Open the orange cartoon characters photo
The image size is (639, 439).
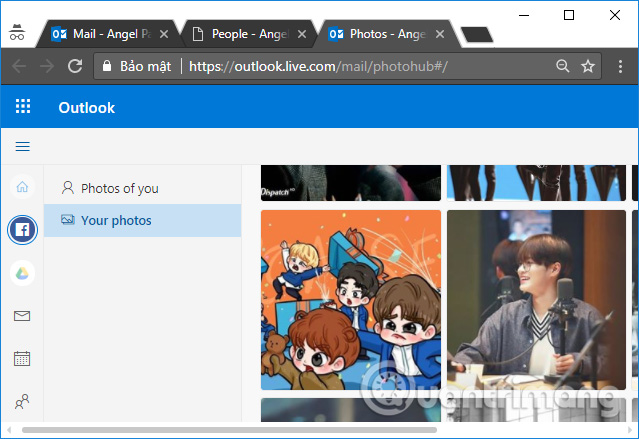coord(351,300)
